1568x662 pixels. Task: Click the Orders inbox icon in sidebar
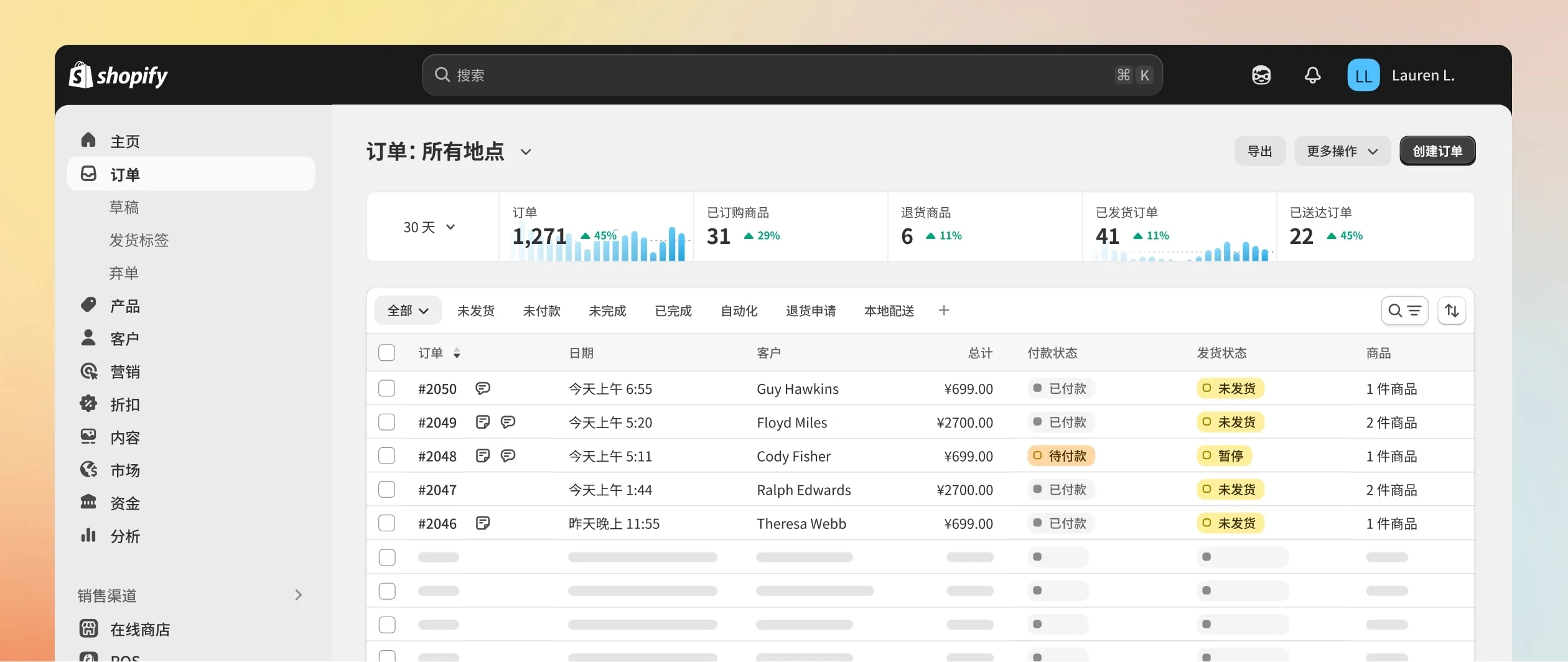pos(88,174)
